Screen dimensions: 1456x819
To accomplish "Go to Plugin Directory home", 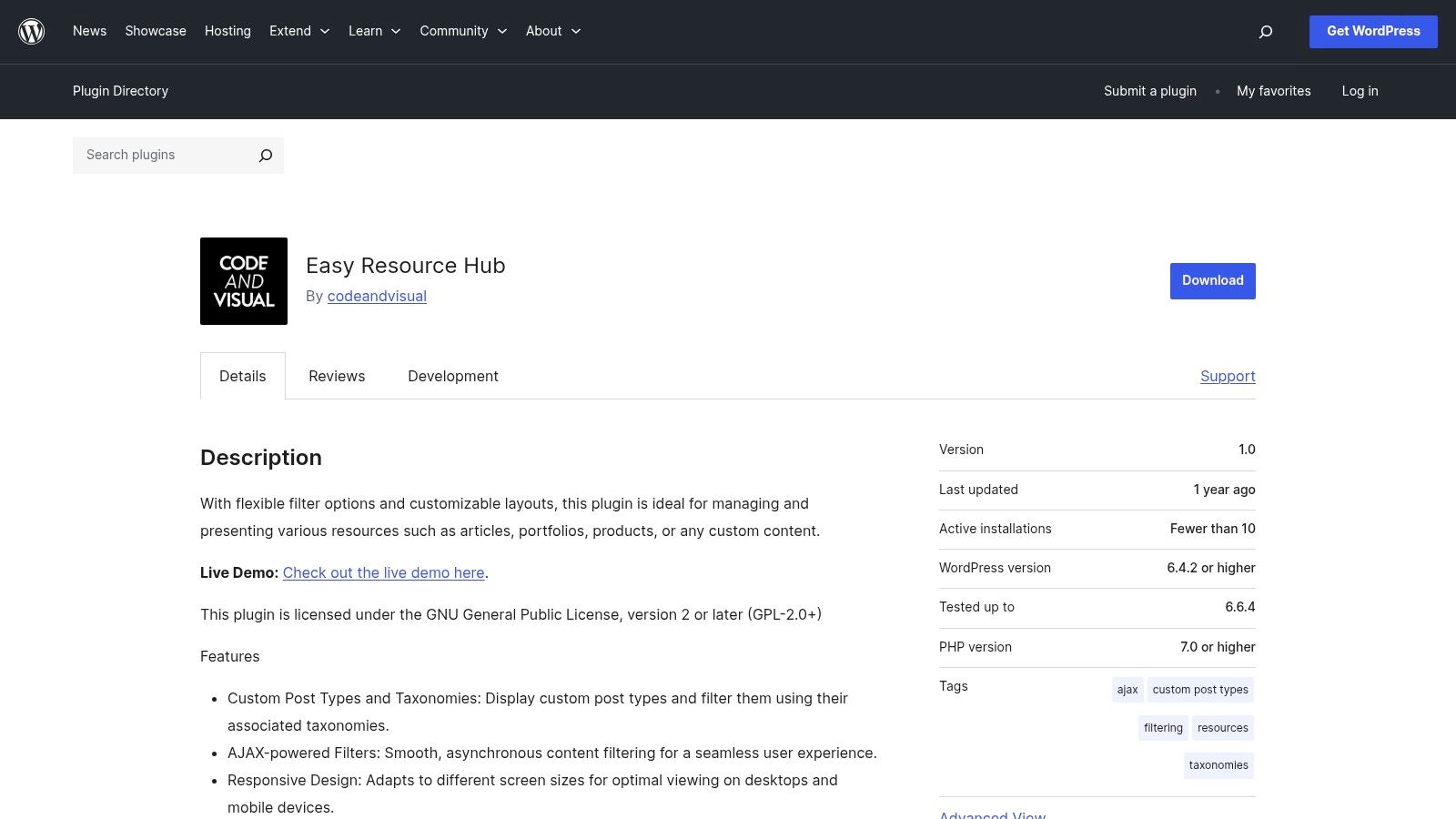I will [x=120, y=91].
